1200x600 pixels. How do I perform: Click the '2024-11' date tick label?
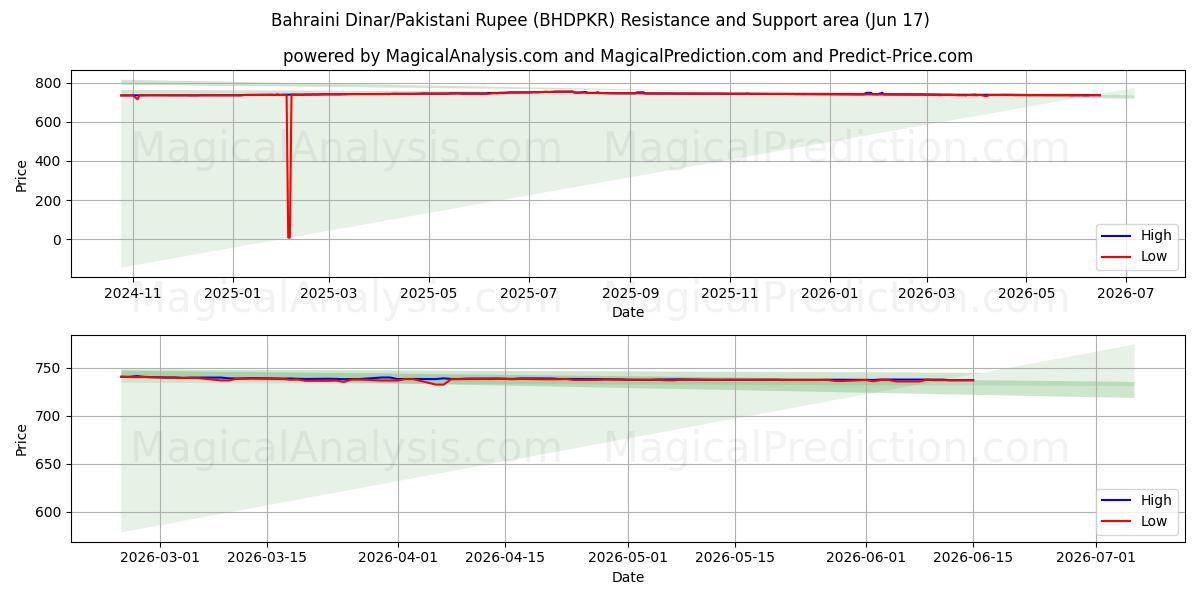(133, 295)
